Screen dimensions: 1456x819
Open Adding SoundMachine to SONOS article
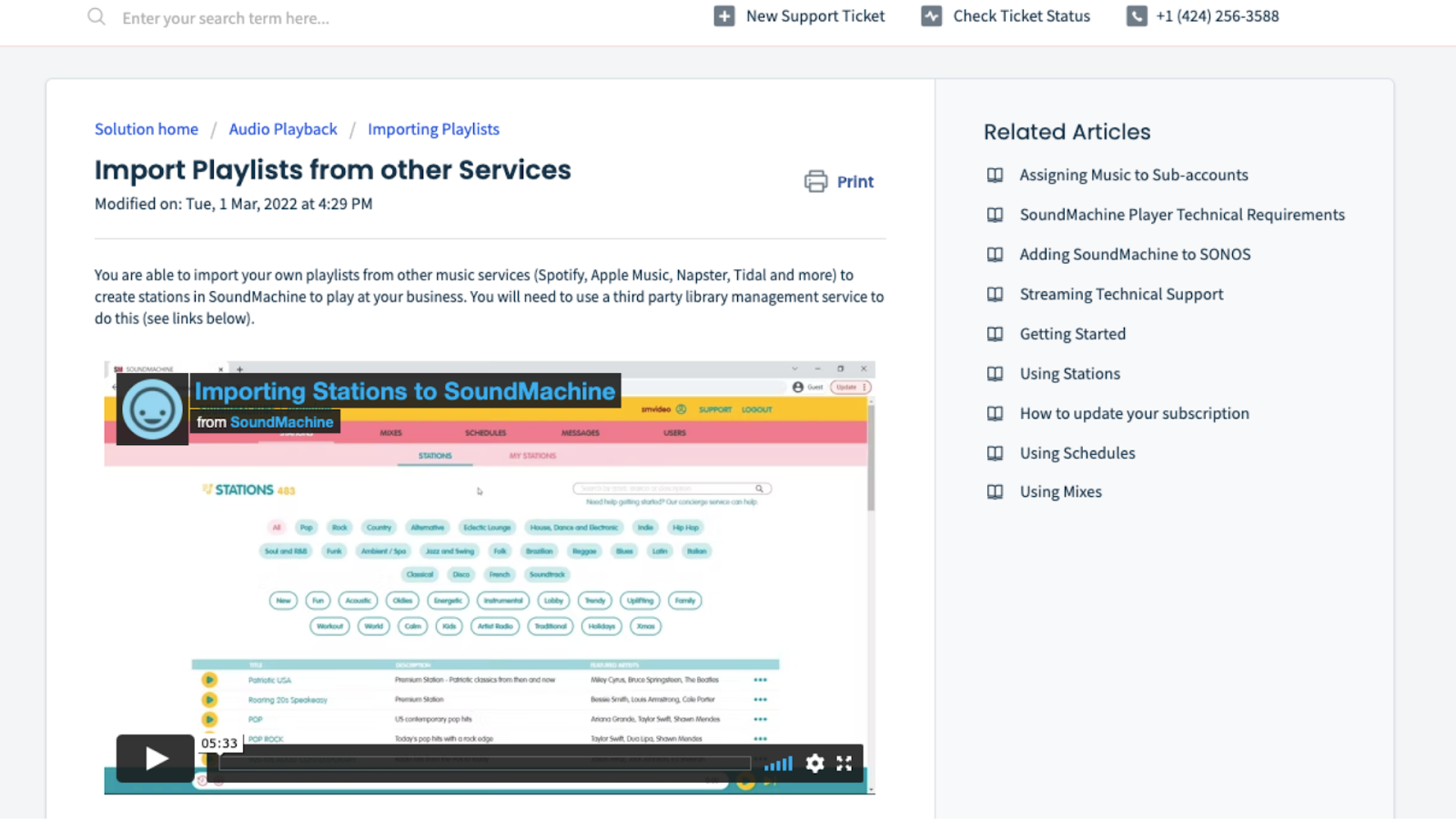pos(1135,255)
